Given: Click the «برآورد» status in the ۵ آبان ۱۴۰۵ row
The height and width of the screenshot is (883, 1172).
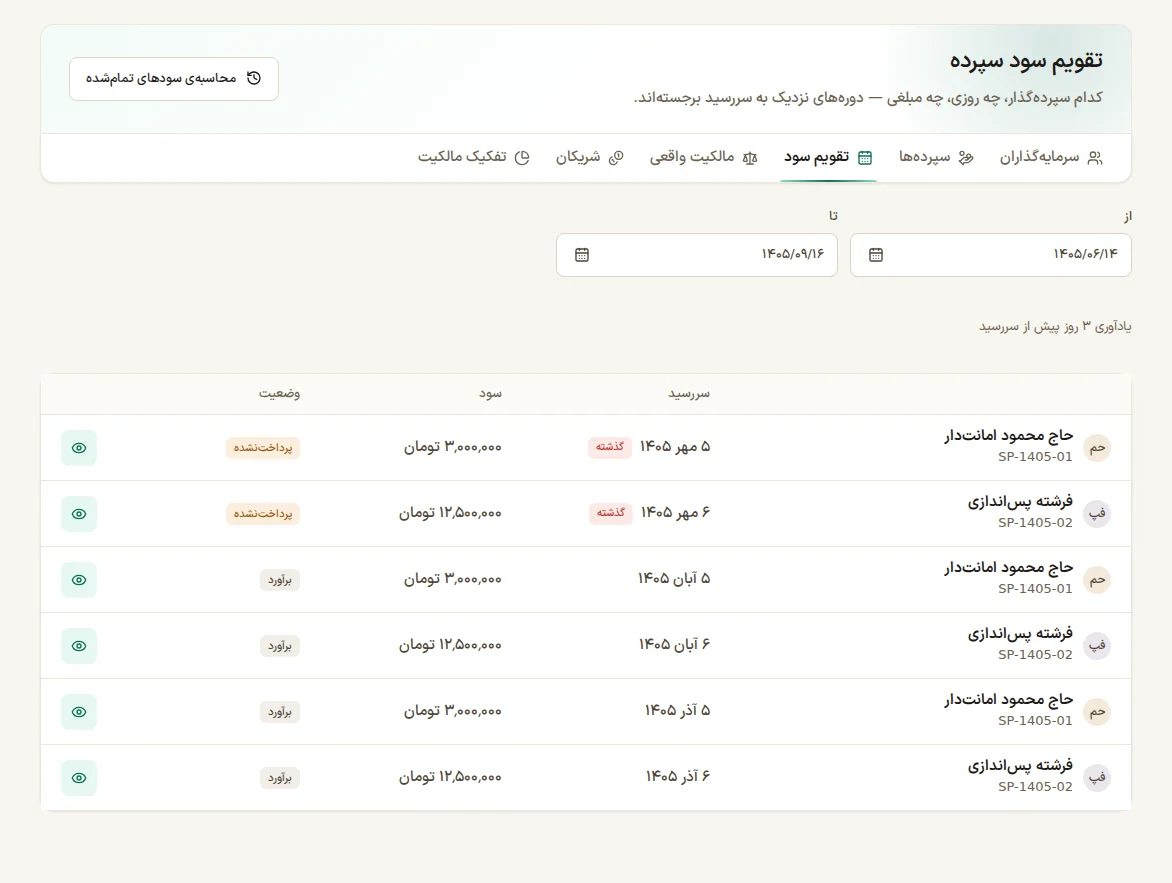Looking at the screenshot, I should [280, 580].
